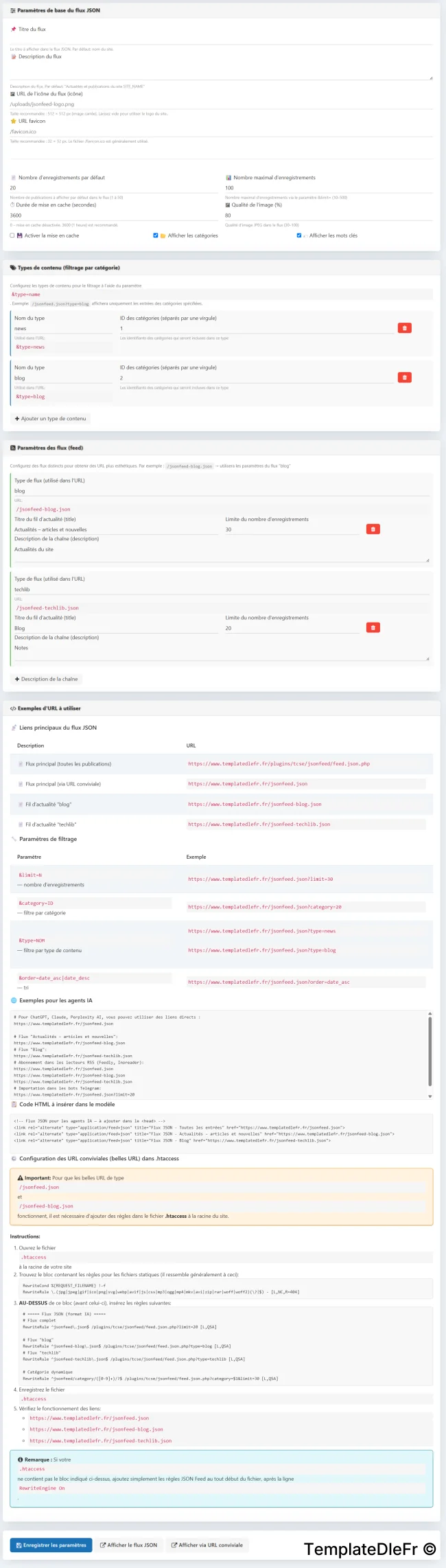
Task: Open "Afficher via URL conviviale" link
Action: pos(207,1545)
